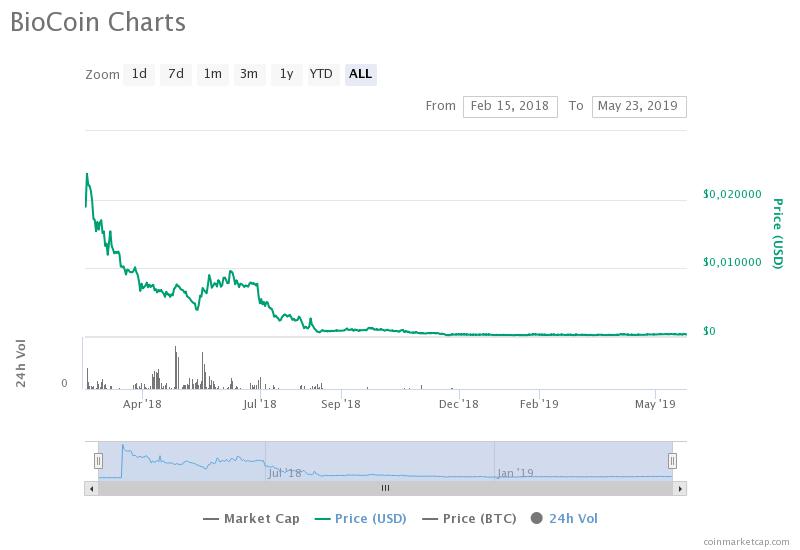Click the navigator's right range handle
Image resolution: width=800 pixels, height=550 pixels.
672,461
